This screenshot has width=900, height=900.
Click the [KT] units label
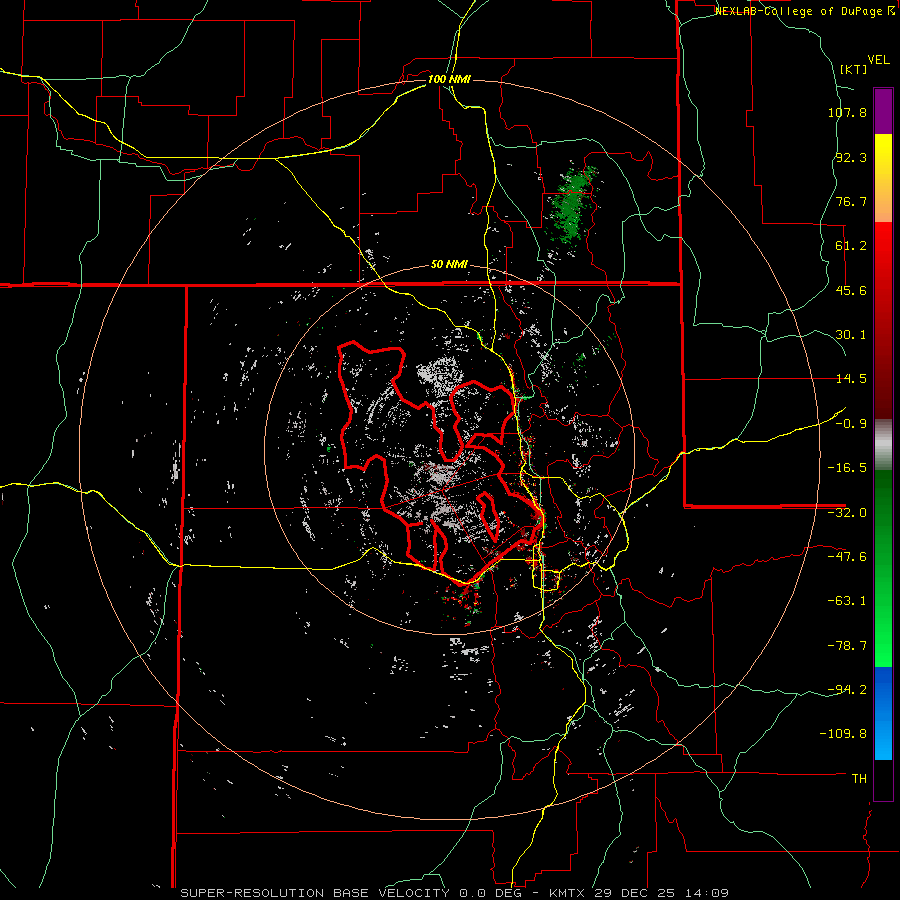(x=853, y=69)
